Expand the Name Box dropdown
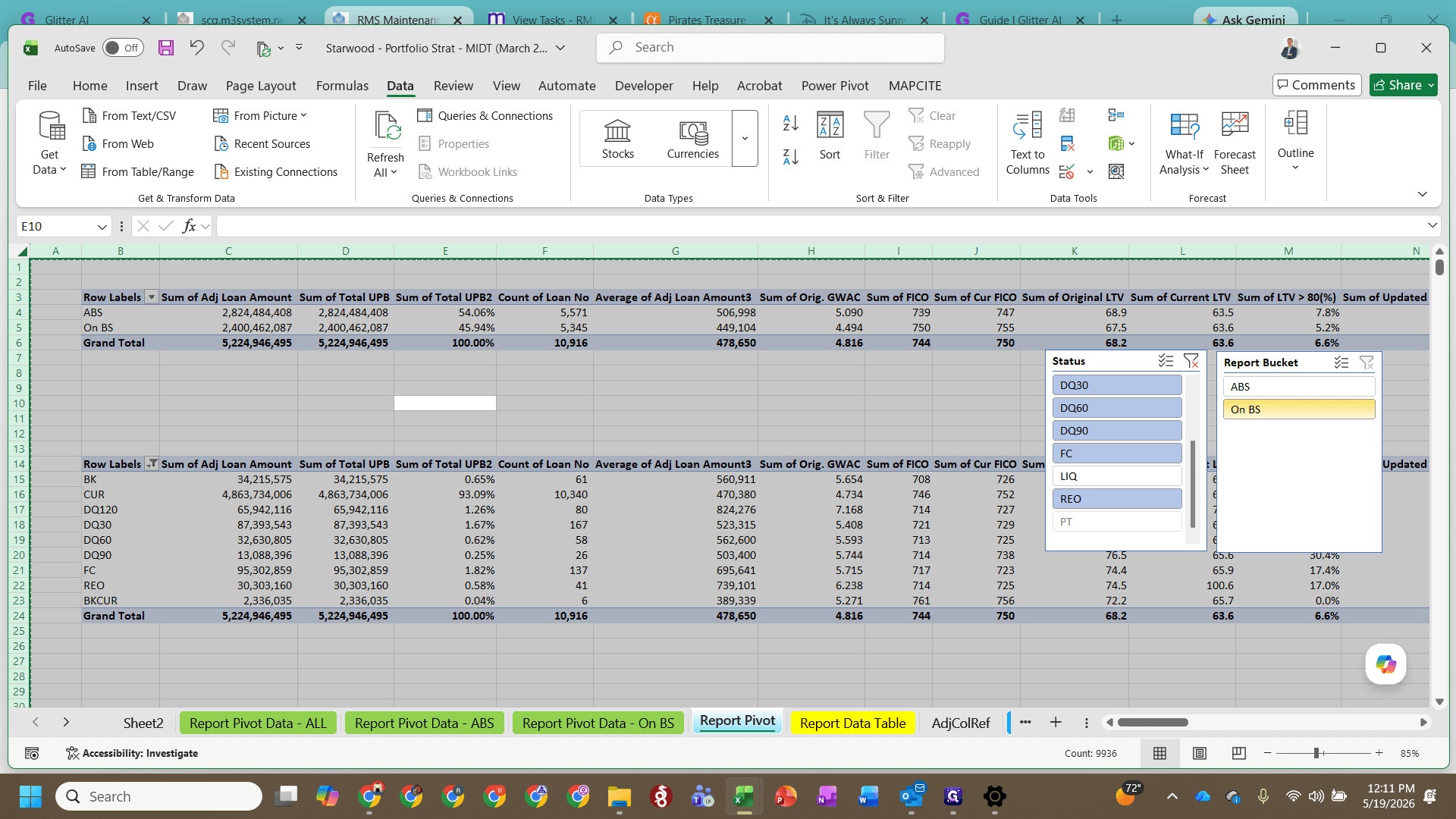The width and height of the screenshot is (1456, 819). click(102, 226)
